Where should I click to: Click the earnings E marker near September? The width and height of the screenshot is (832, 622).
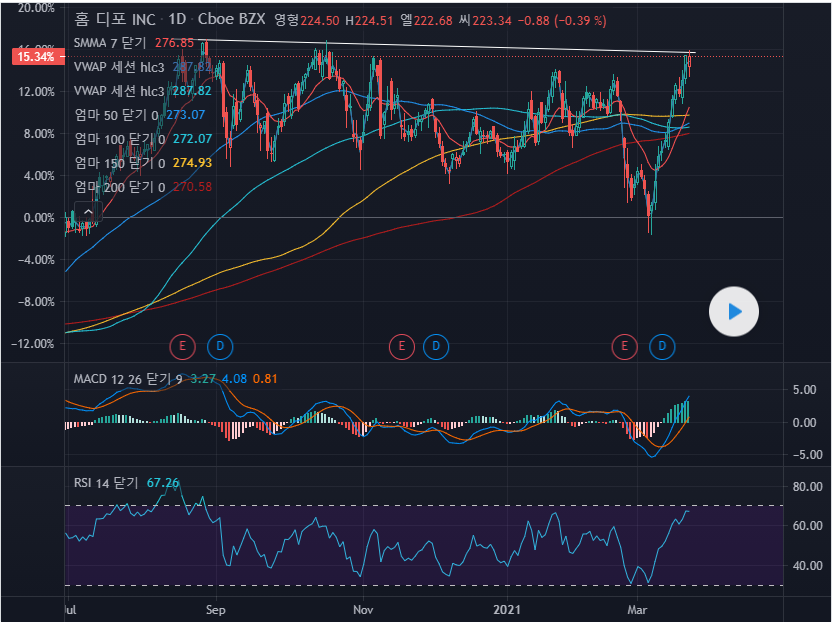pyautogui.click(x=183, y=347)
